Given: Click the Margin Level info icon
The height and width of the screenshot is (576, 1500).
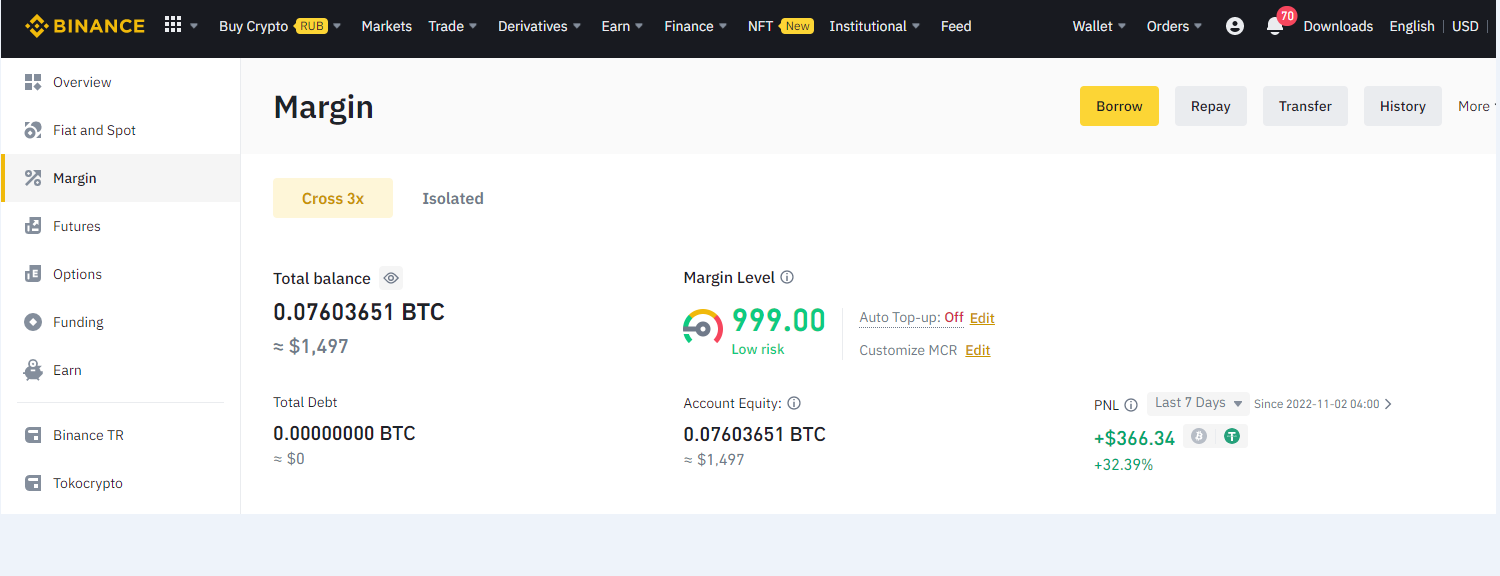Looking at the screenshot, I should tap(787, 277).
